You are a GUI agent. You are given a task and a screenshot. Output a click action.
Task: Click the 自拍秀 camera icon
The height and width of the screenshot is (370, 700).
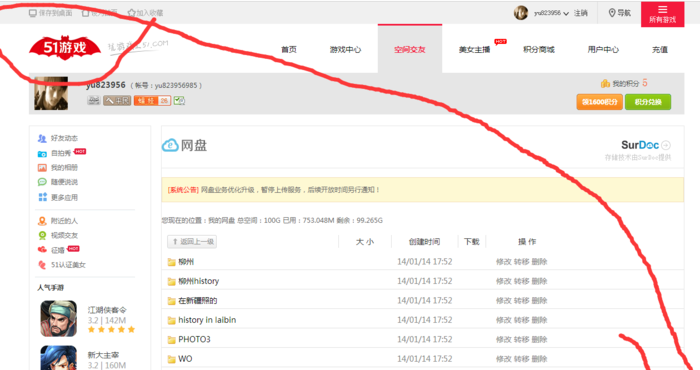[42, 154]
